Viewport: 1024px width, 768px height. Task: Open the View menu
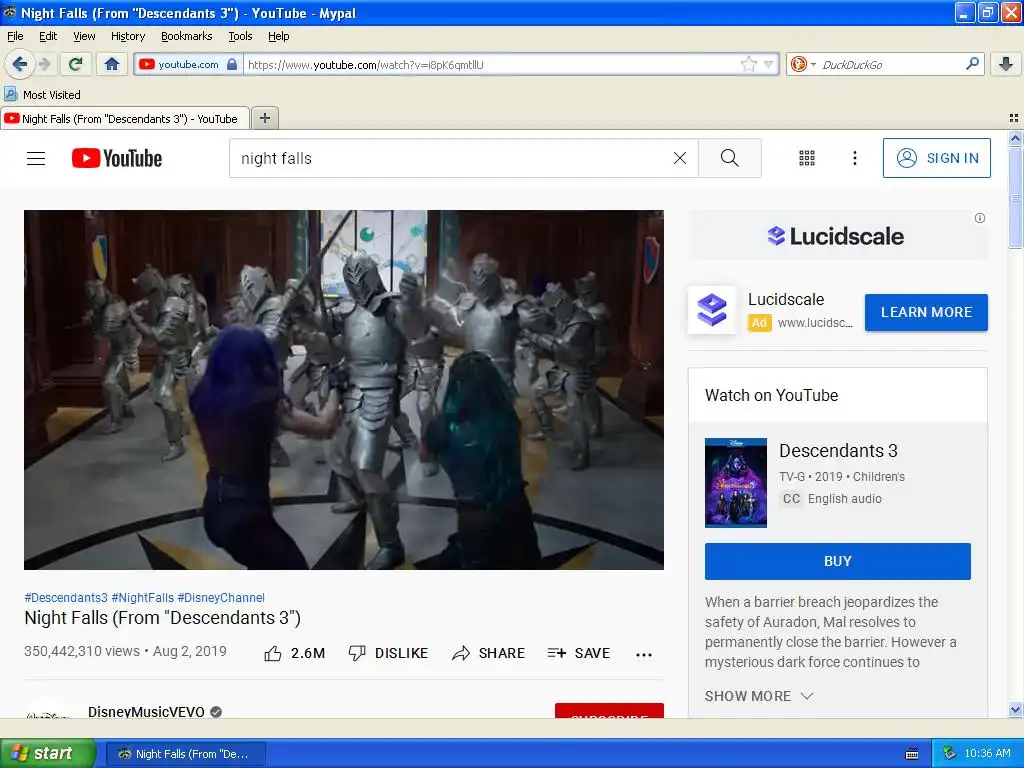84,36
